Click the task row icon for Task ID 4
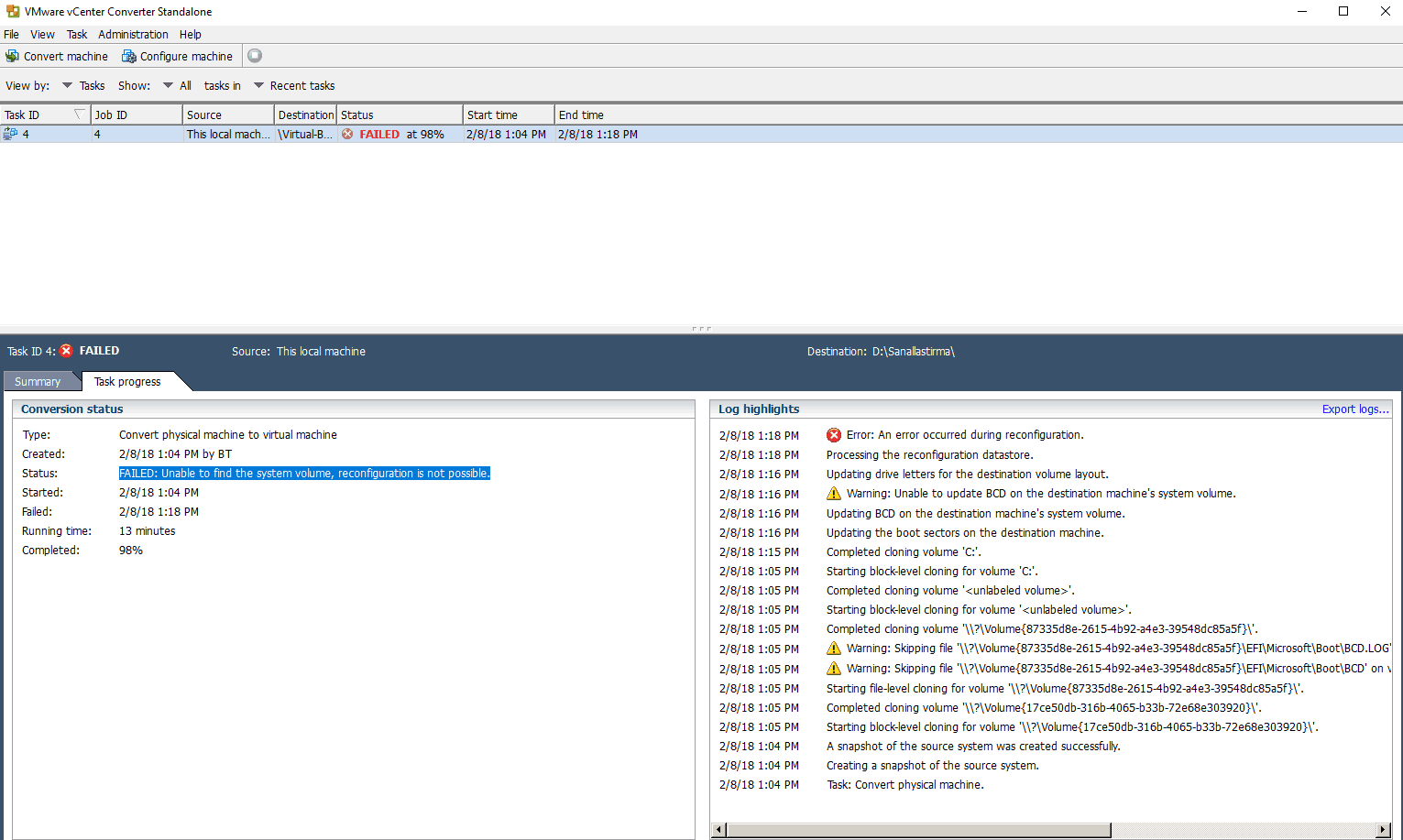Screen dimensions: 1403x840 11,134
